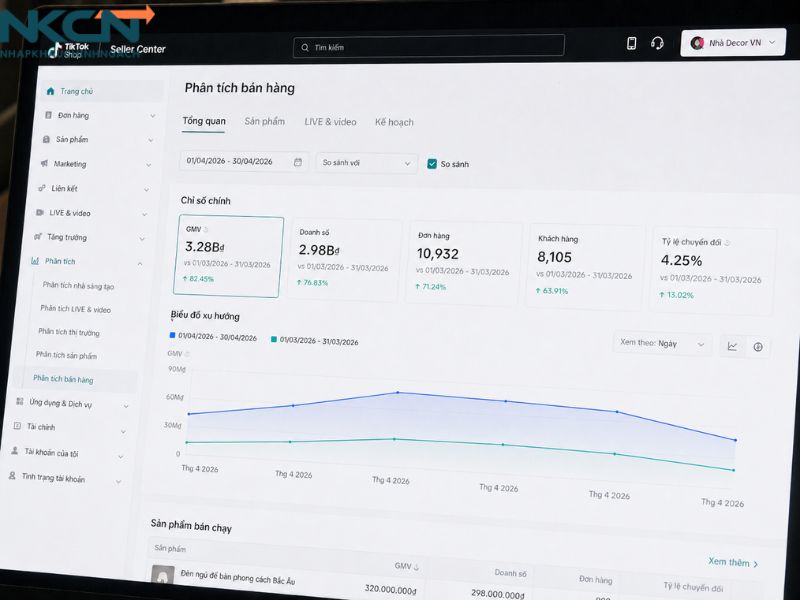Screen dimensions: 800x600
Task: Click the Xem thêm link
Action: [733, 562]
